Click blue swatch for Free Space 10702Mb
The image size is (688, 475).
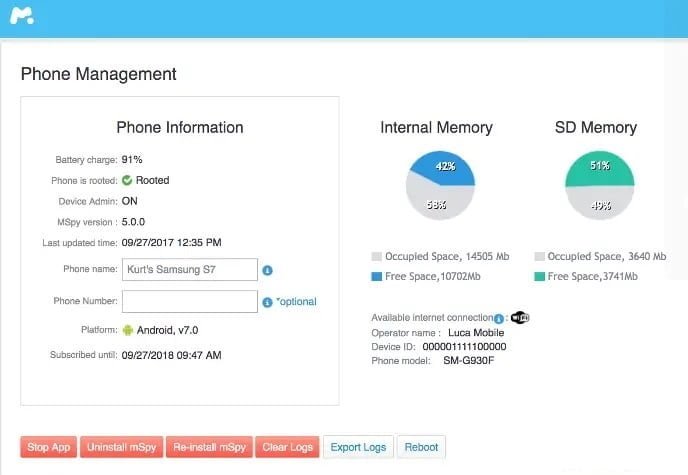(376, 276)
